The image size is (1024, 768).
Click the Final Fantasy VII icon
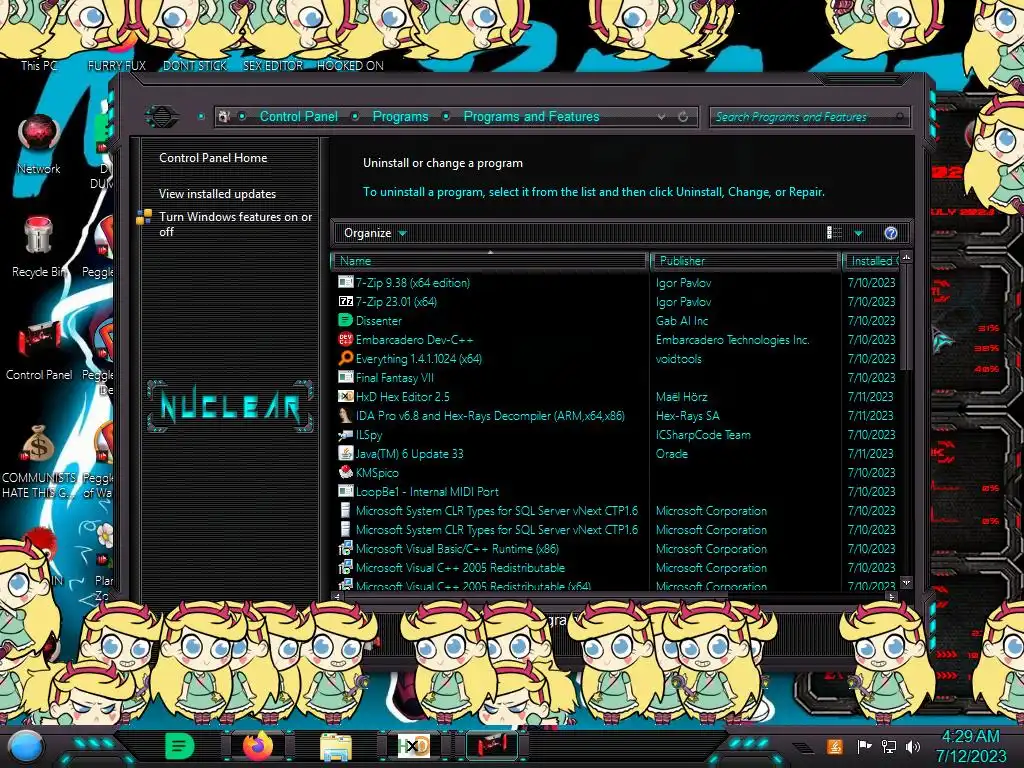(x=345, y=377)
